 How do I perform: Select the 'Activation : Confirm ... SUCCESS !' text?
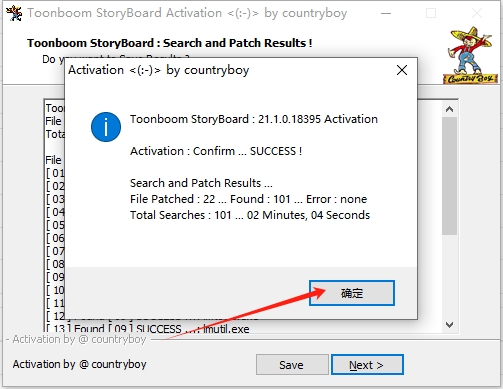coord(216,151)
